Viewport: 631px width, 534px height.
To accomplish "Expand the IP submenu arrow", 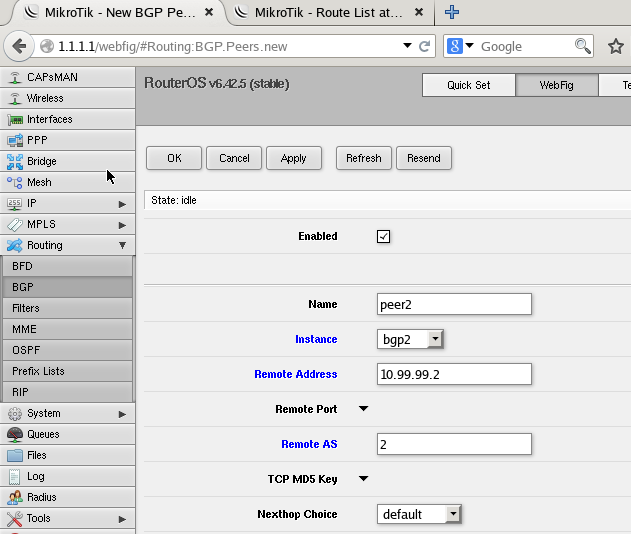I will coord(122,204).
